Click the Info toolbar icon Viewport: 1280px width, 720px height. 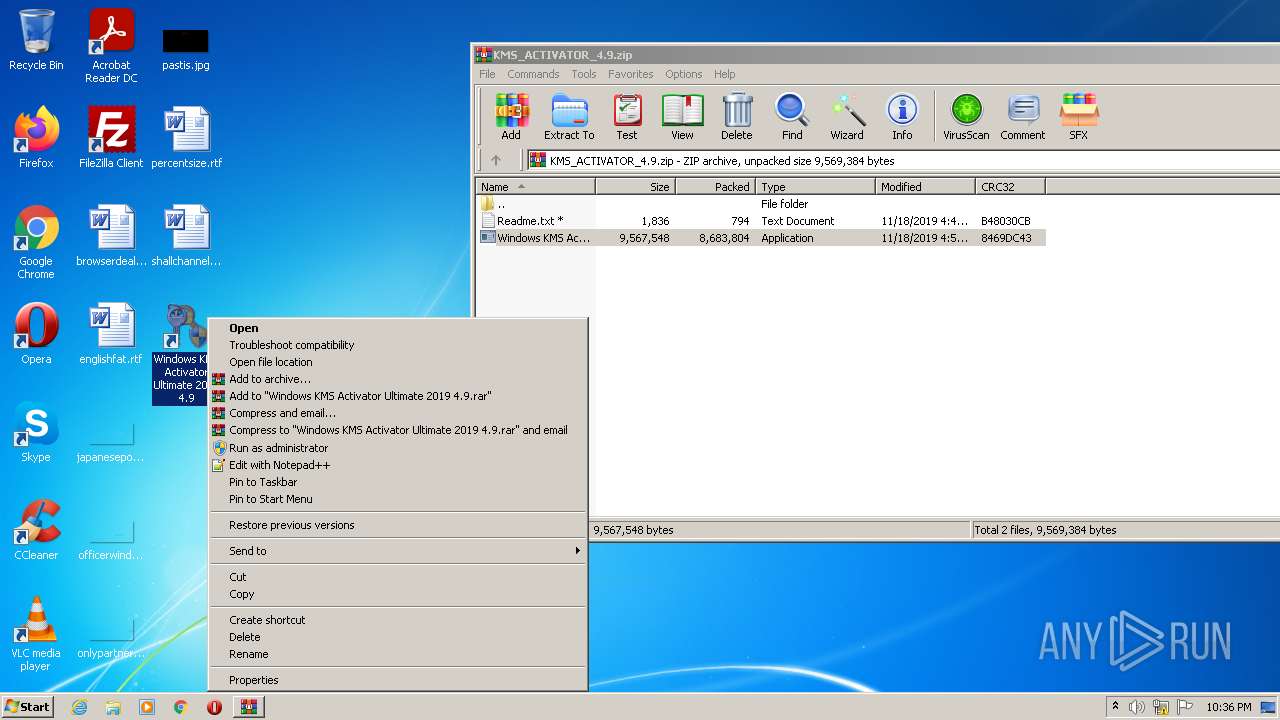[x=902, y=117]
